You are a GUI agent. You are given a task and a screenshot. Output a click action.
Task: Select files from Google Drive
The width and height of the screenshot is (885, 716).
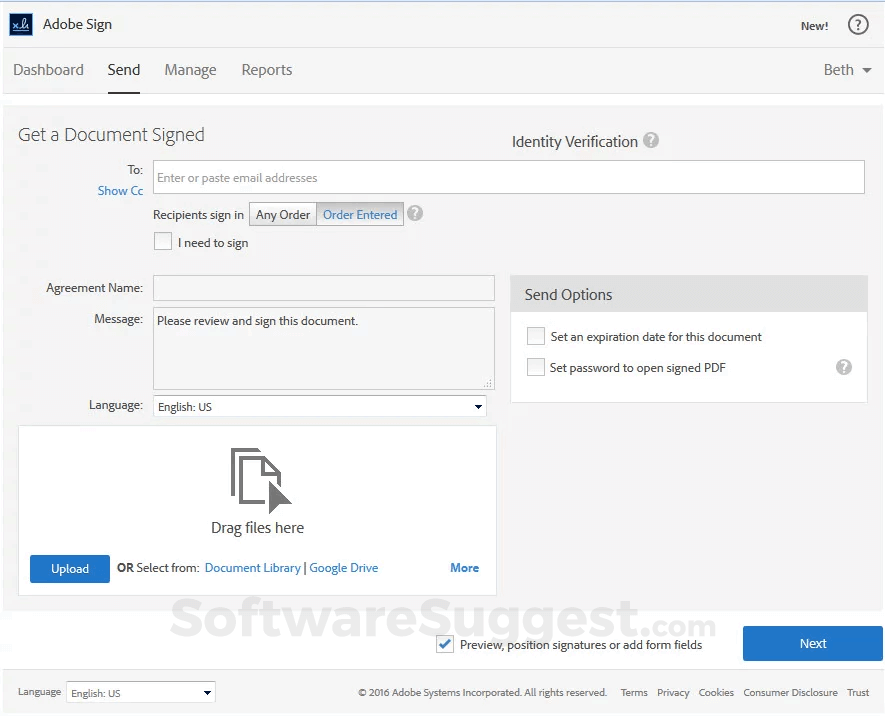coord(344,567)
